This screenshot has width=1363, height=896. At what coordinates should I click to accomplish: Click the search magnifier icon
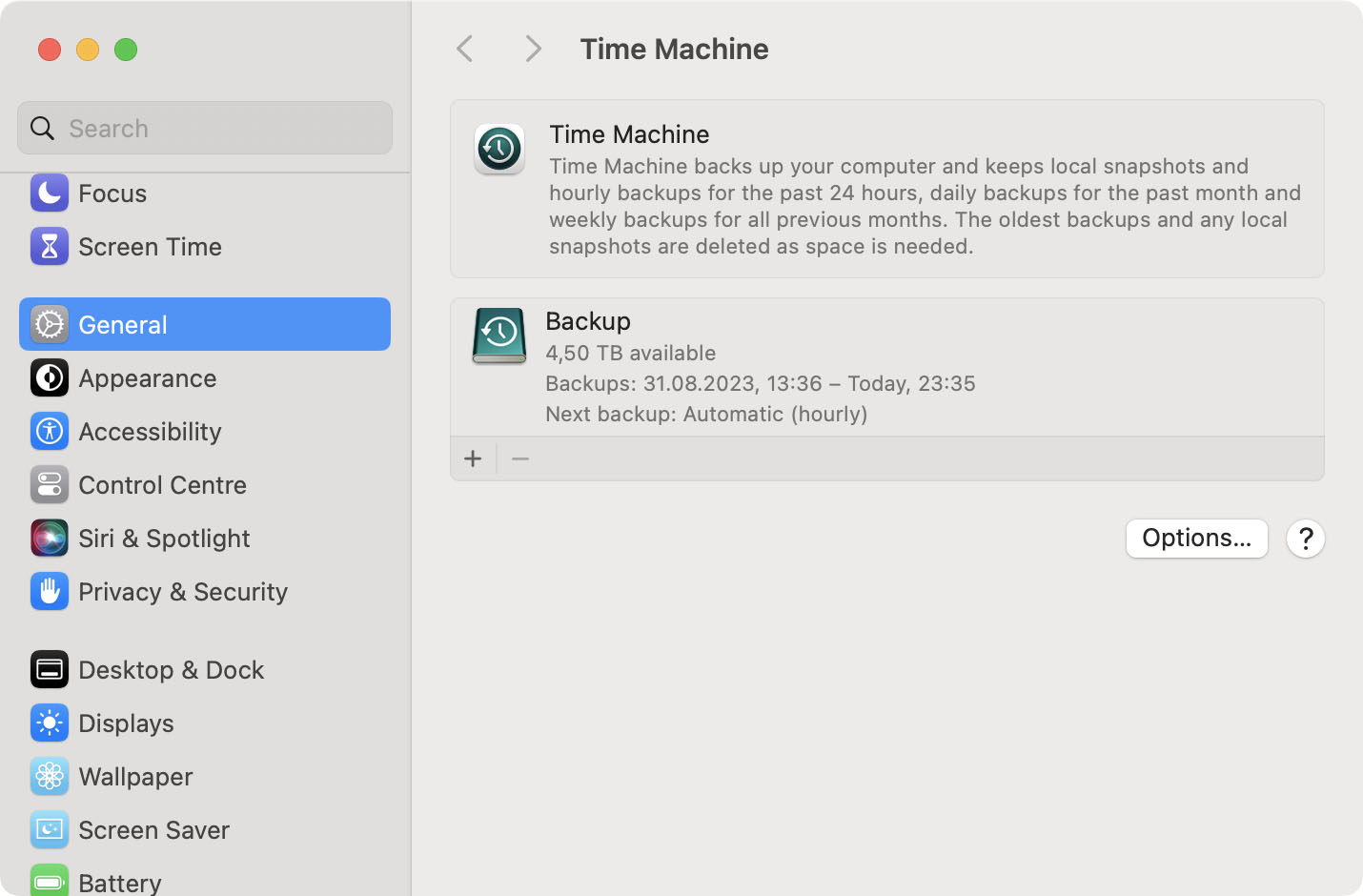pyautogui.click(x=42, y=128)
